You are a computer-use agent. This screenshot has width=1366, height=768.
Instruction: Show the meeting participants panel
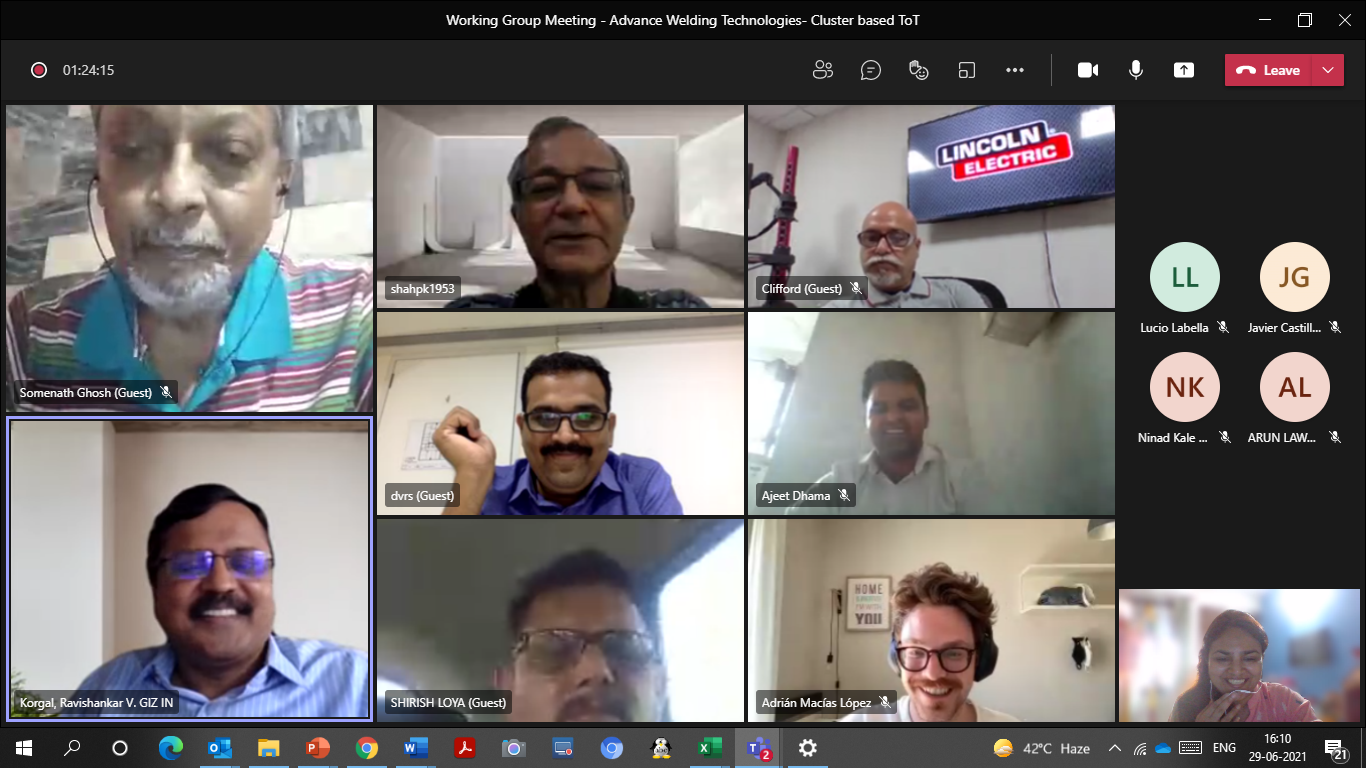pyautogui.click(x=823, y=70)
